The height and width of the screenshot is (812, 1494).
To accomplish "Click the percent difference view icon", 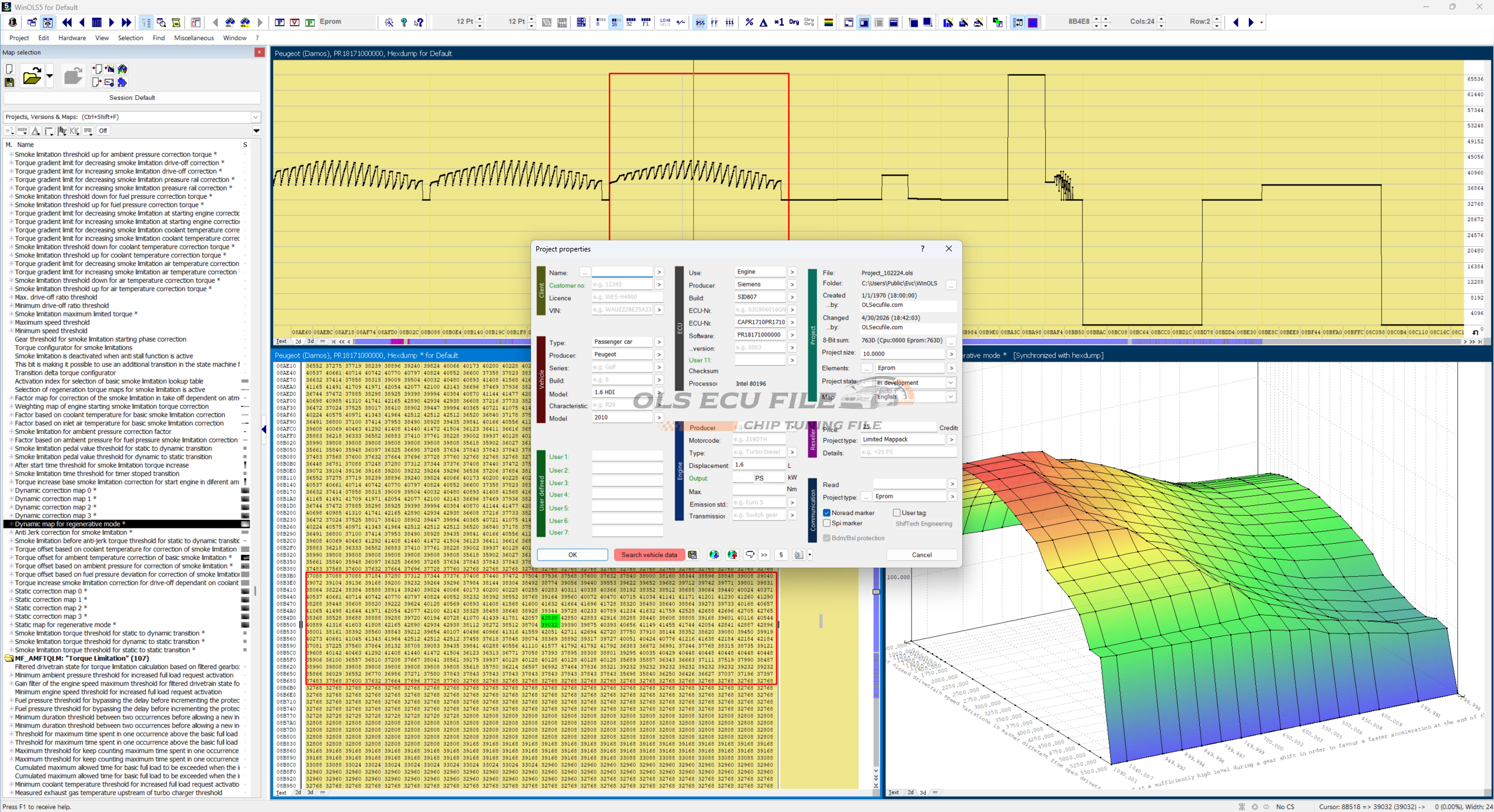I will click(x=749, y=22).
